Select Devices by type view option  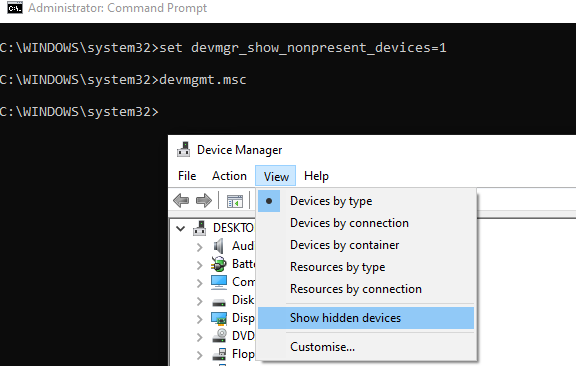pyautogui.click(x=366, y=201)
